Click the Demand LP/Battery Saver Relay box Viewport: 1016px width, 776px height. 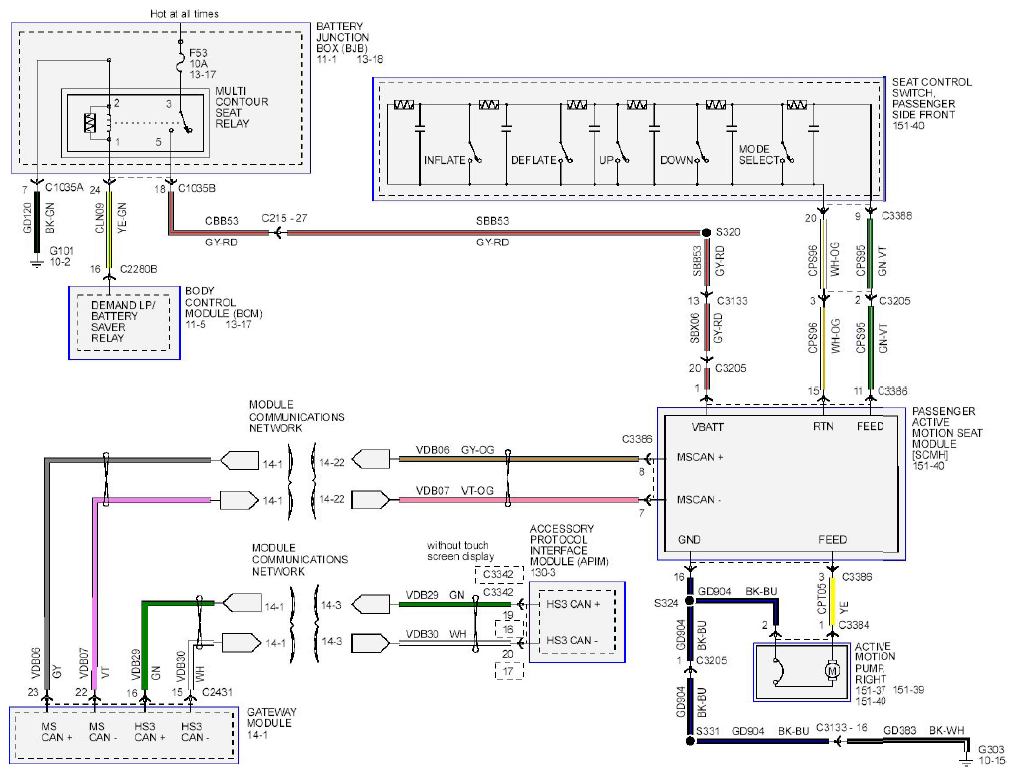[x=124, y=323]
